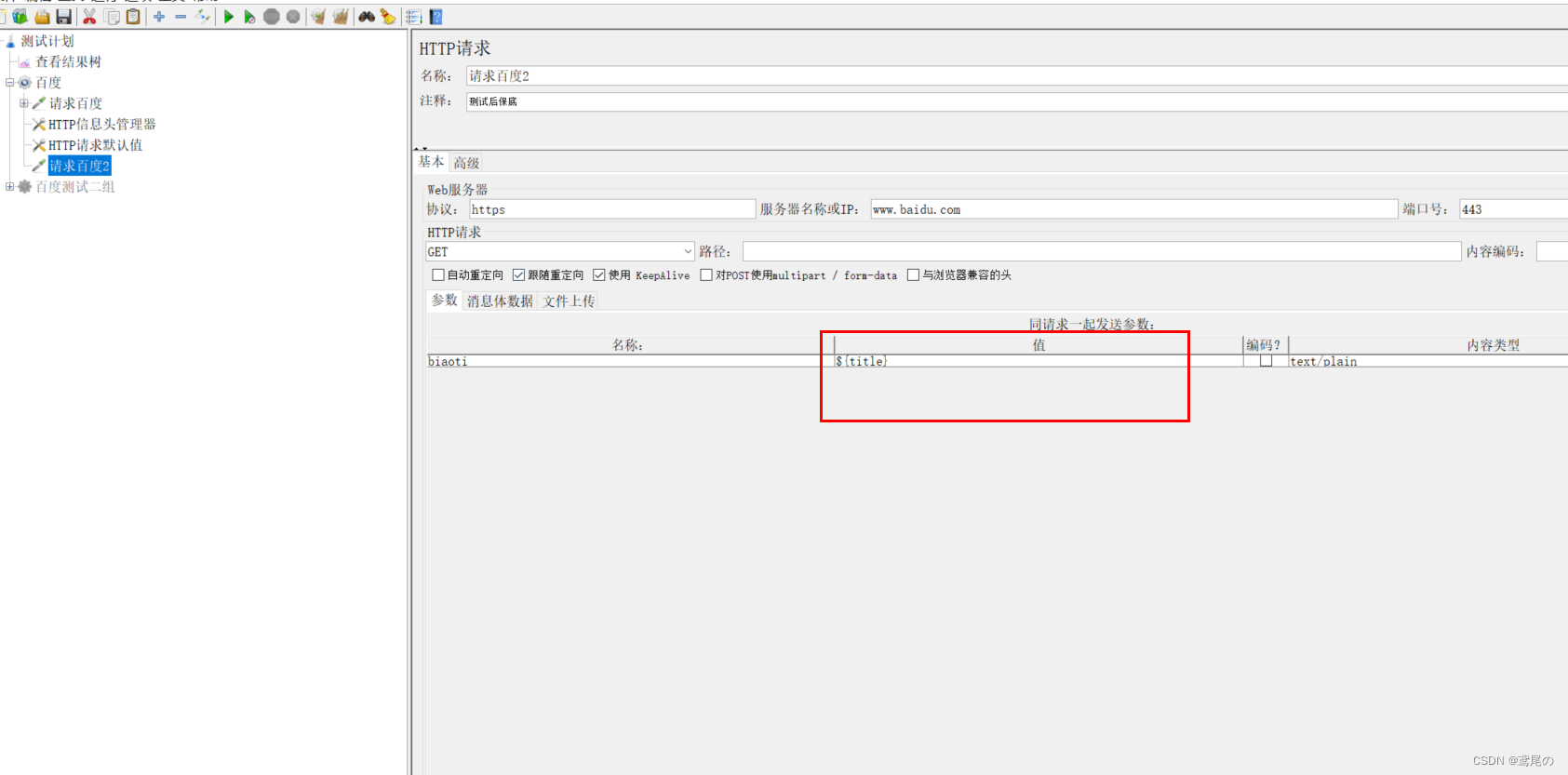Select 测试计划 root node in tree
The width and height of the screenshot is (1568, 775).
[47, 41]
